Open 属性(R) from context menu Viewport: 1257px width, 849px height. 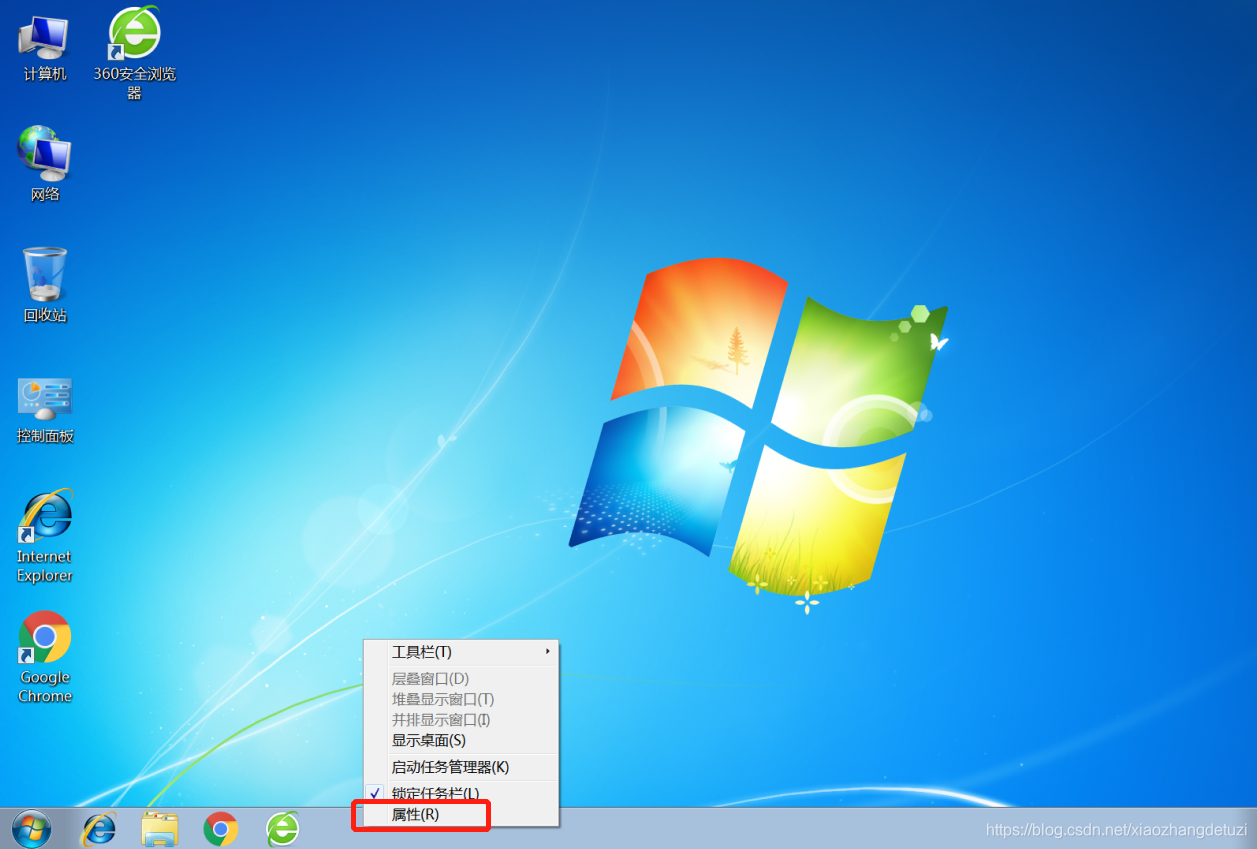point(460,815)
